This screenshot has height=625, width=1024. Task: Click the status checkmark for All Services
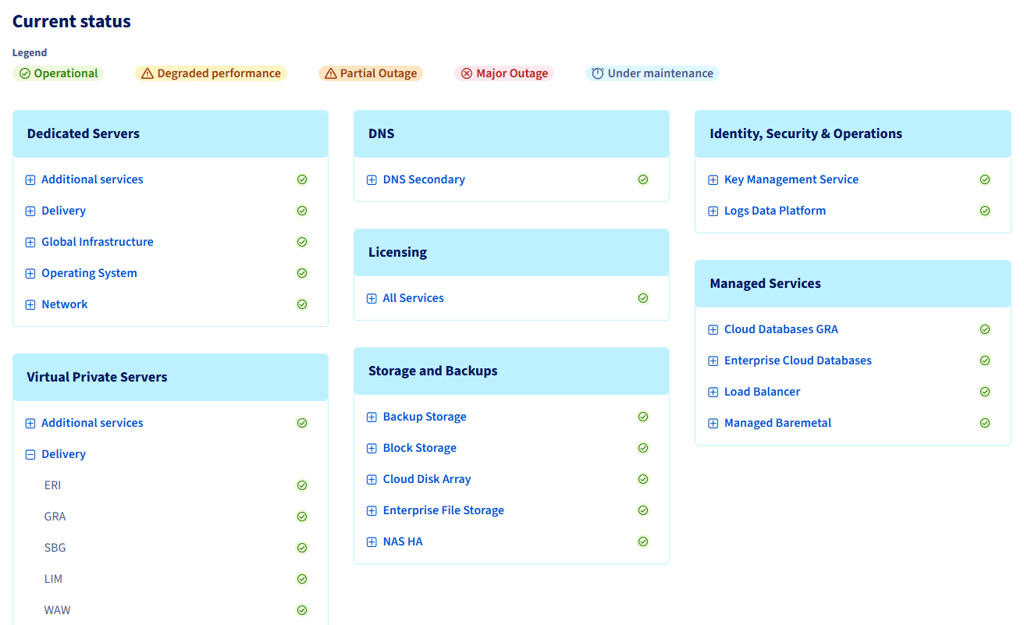(643, 298)
